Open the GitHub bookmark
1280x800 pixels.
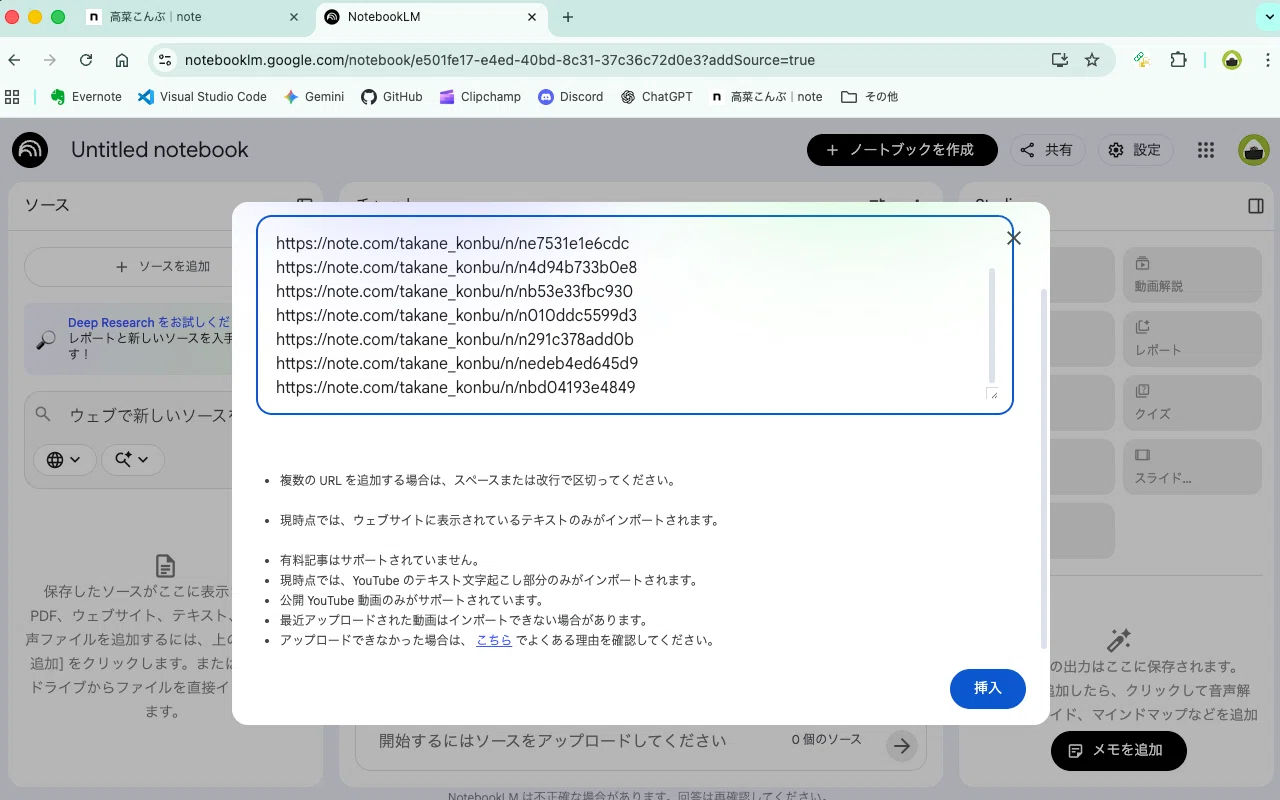pyautogui.click(x=392, y=97)
